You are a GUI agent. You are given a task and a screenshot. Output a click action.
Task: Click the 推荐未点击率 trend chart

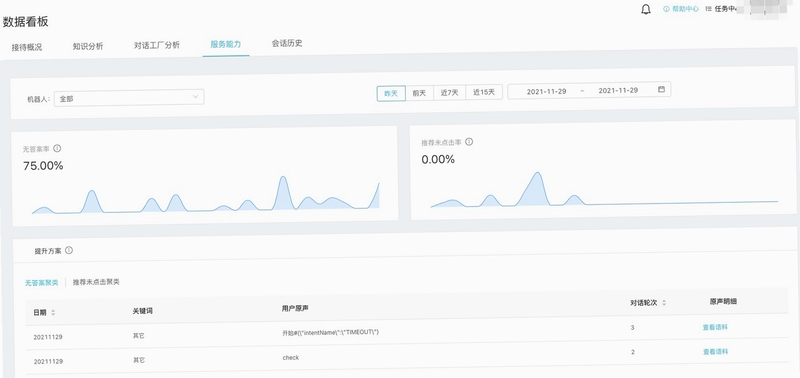[x=604, y=190]
